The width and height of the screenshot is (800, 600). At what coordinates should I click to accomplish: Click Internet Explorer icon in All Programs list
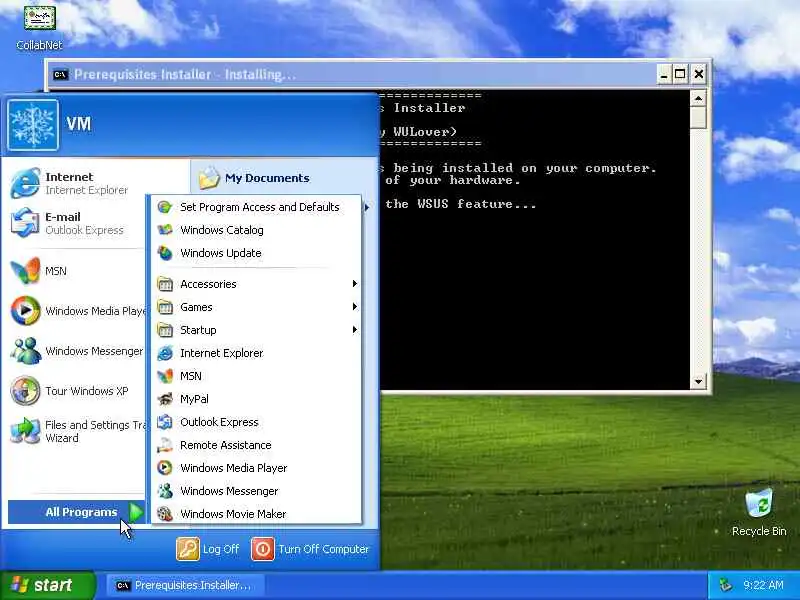[x=165, y=353]
